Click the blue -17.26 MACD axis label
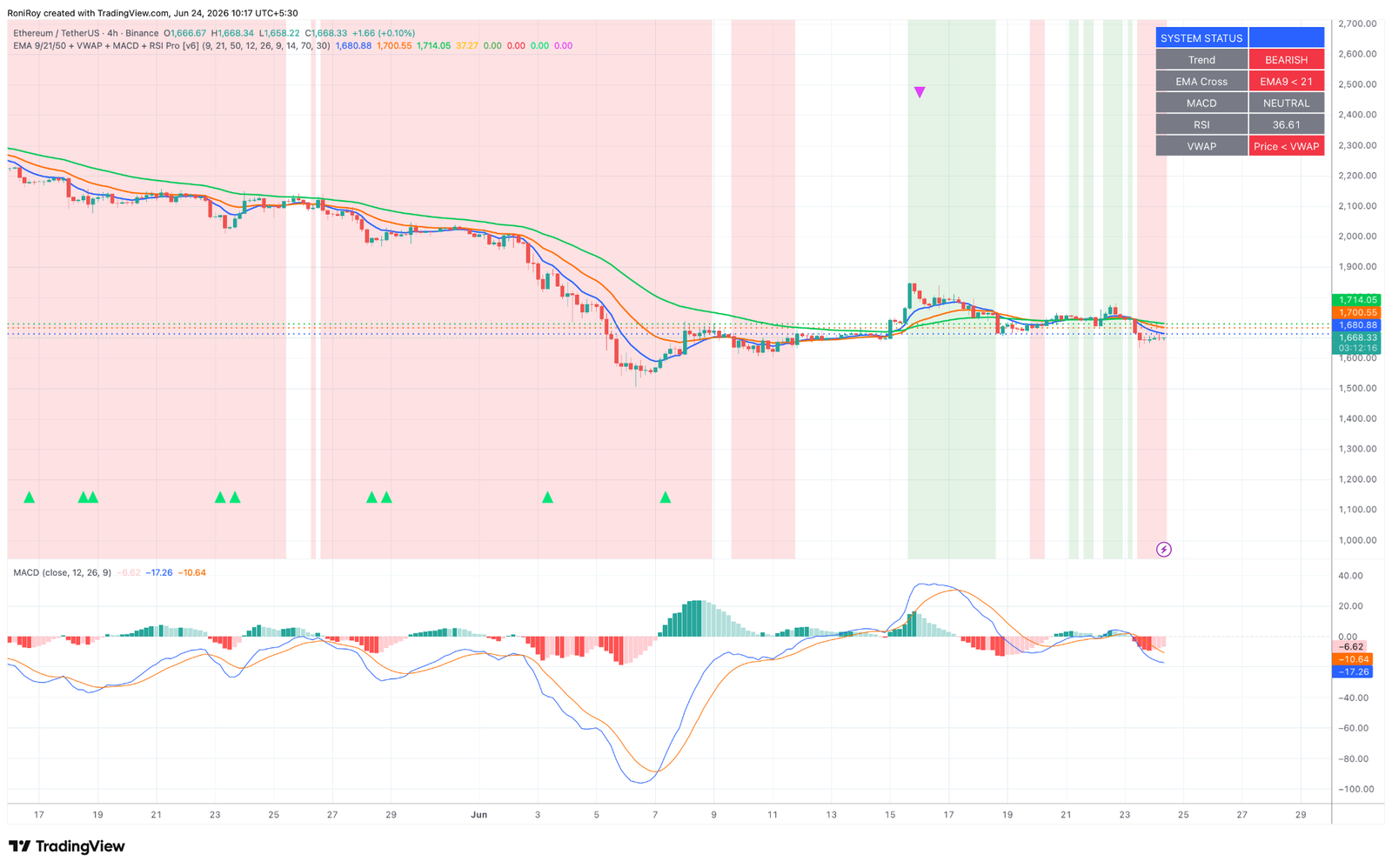 pos(1352,671)
